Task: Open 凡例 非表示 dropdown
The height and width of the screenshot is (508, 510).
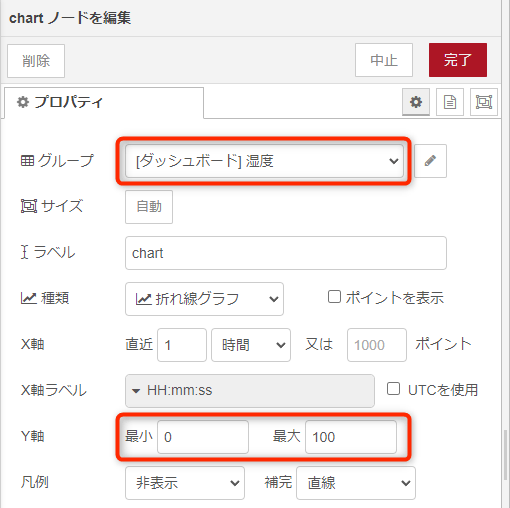Action: pos(185,483)
